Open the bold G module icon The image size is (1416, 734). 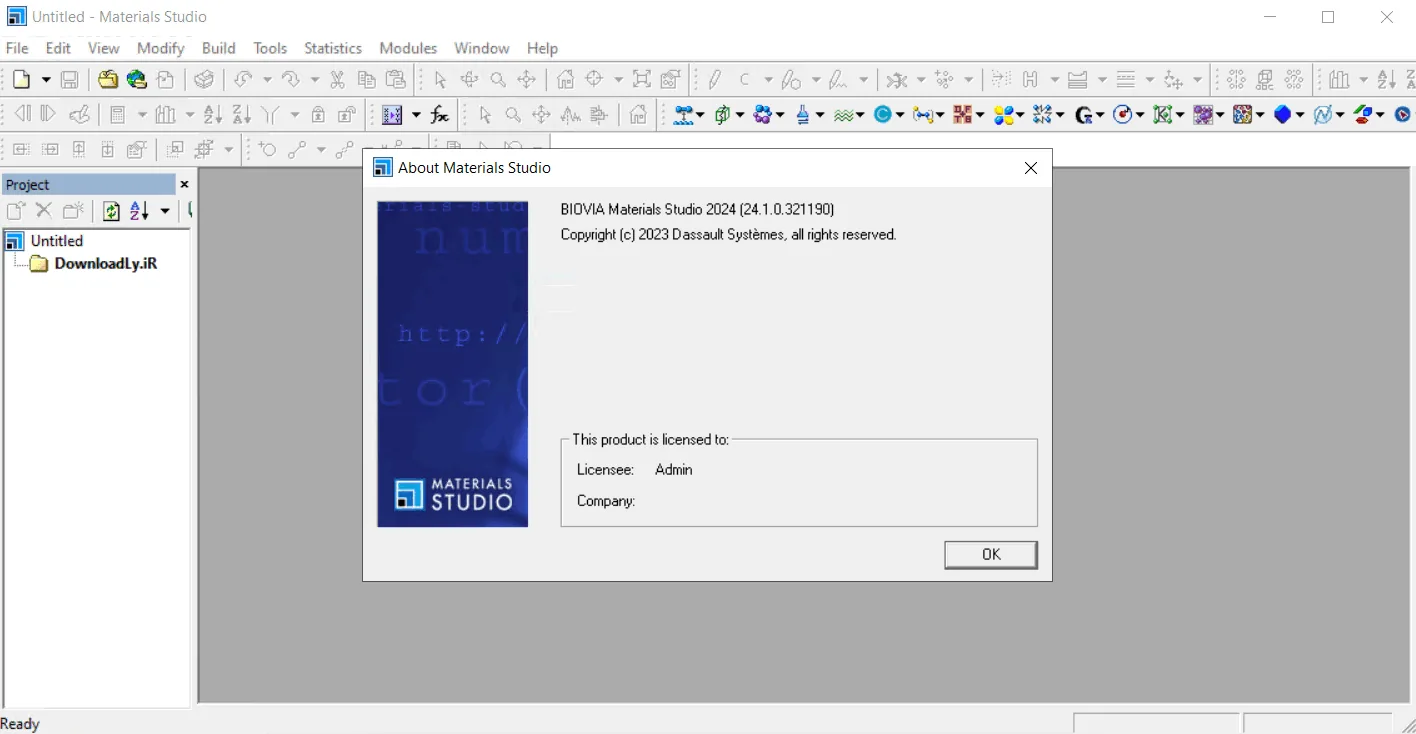click(x=1084, y=115)
